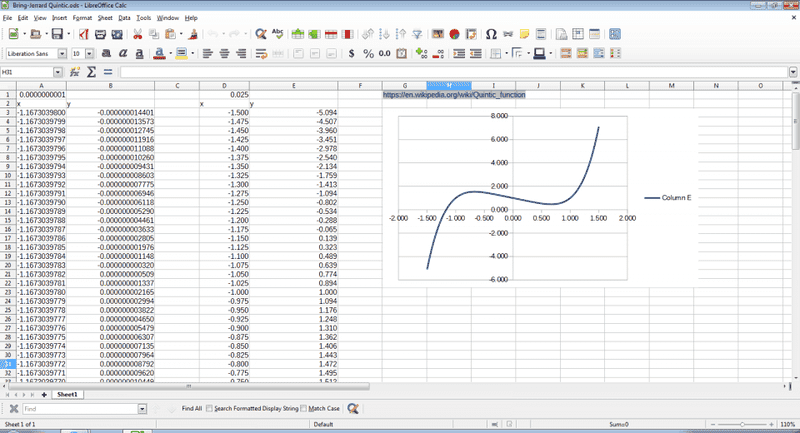Open the Format menu
Screen dimensions: 800x433
tap(82, 18)
